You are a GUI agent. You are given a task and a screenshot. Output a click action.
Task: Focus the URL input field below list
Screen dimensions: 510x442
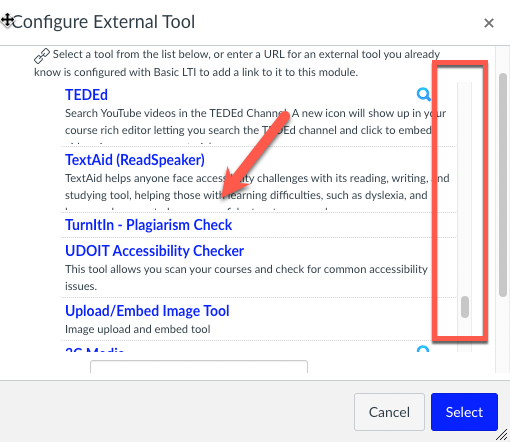pos(199,366)
